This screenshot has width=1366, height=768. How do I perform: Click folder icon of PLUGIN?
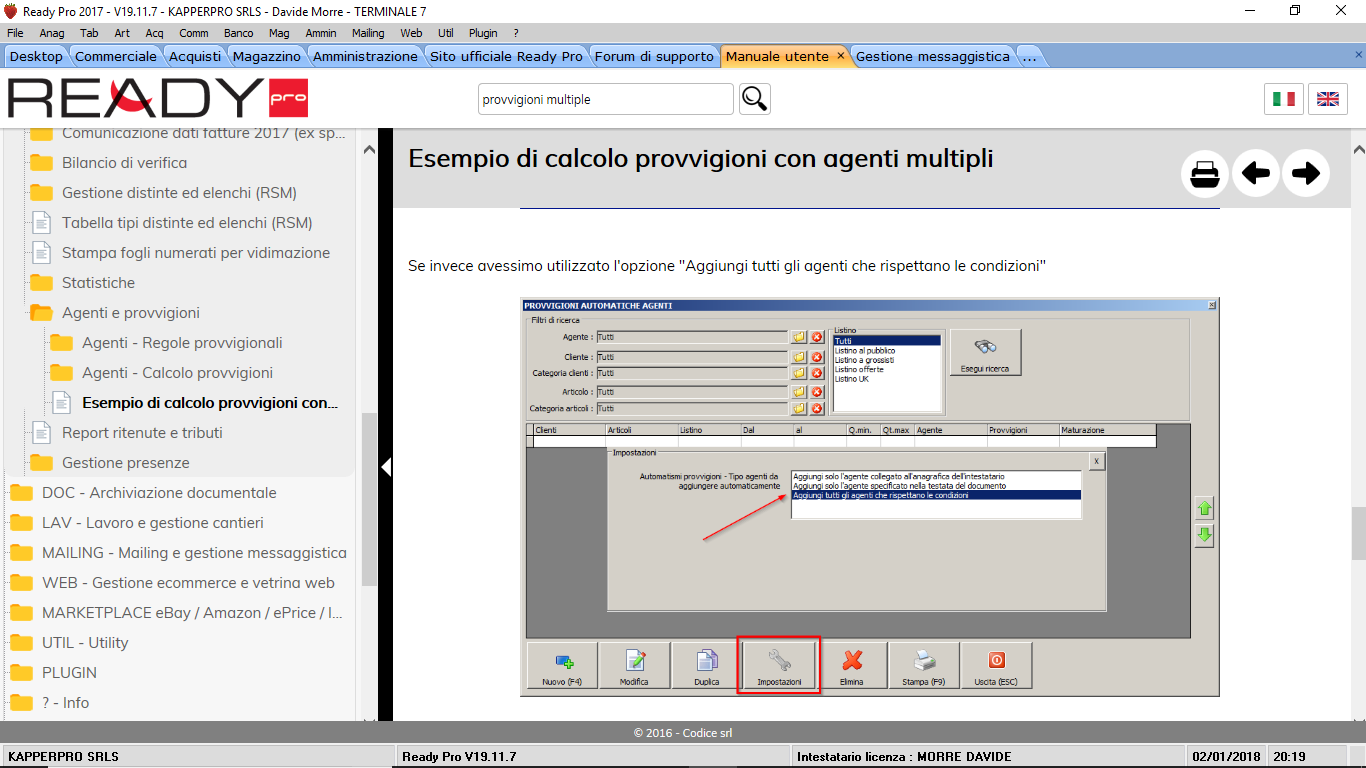coord(21,673)
